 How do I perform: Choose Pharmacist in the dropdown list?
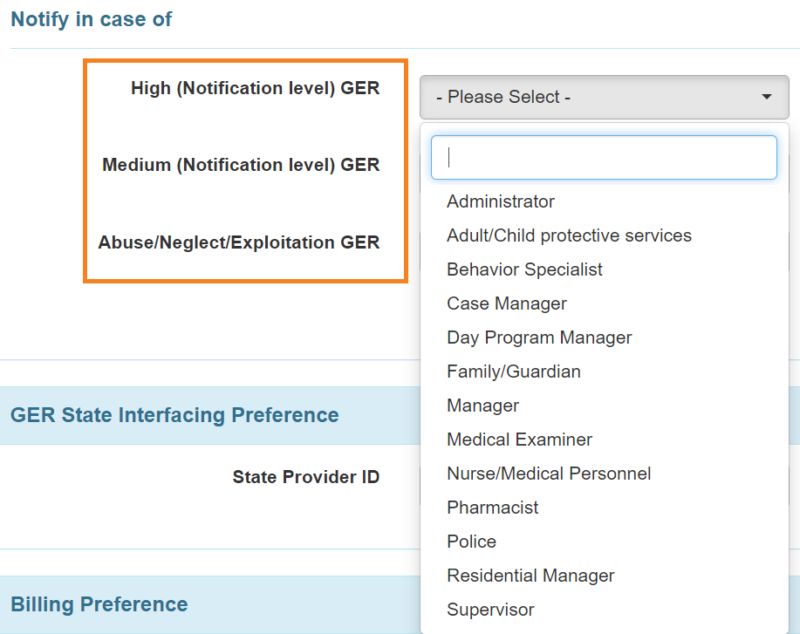click(x=492, y=507)
